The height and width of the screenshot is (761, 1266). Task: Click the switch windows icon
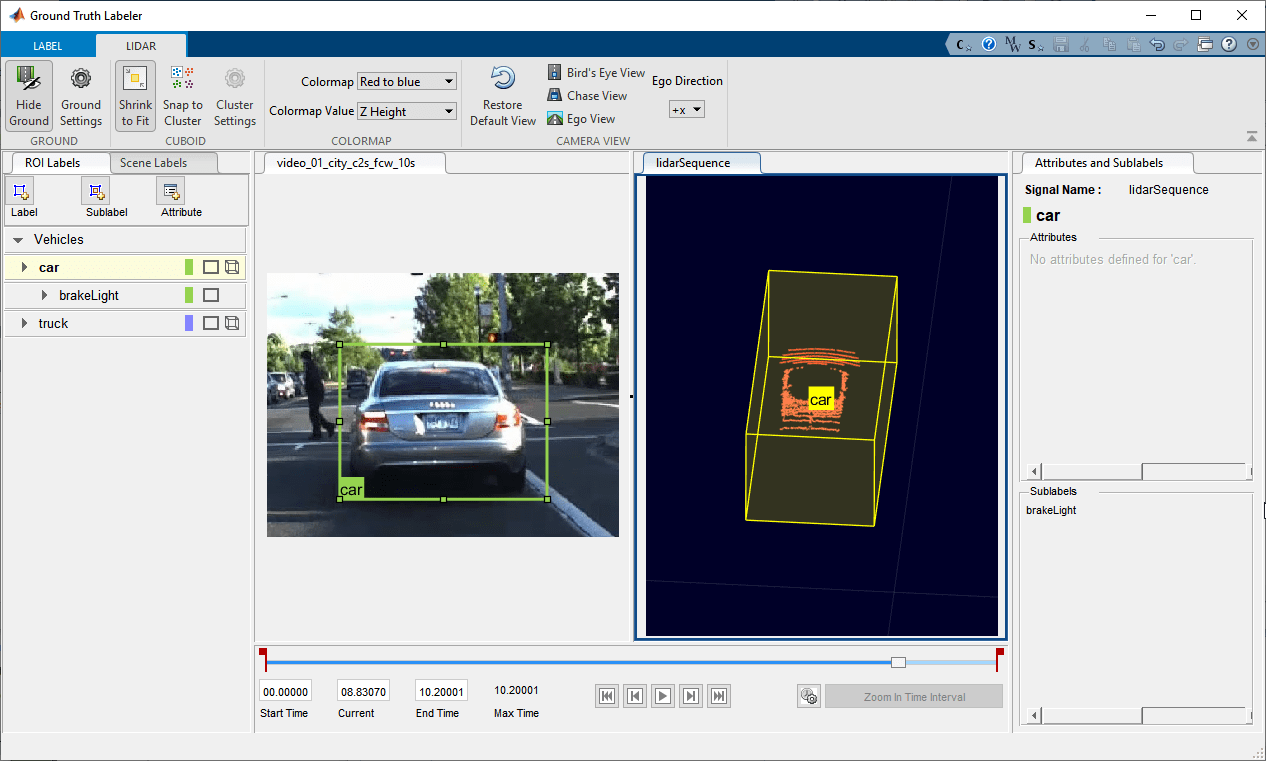pos(1205,44)
